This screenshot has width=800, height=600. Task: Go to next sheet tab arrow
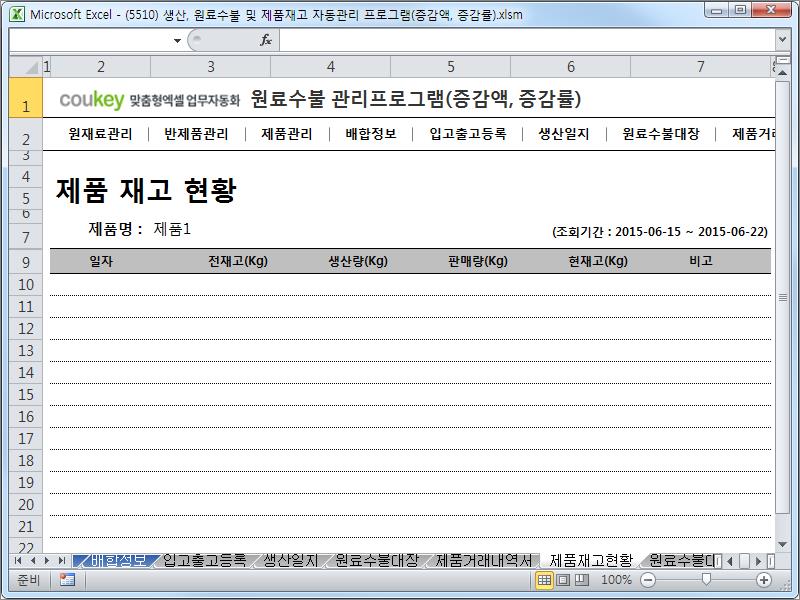coord(47,561)
